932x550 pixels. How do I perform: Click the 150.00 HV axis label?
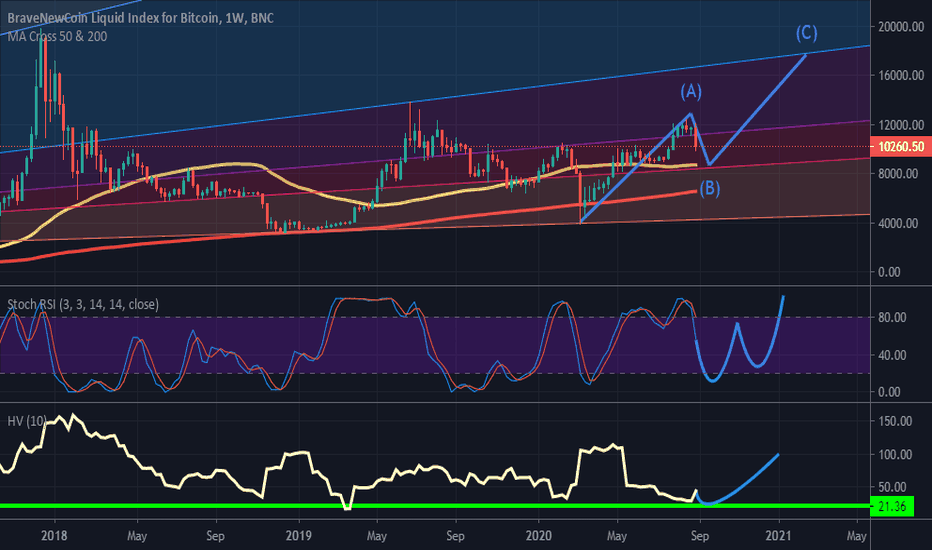pos(895,421)
